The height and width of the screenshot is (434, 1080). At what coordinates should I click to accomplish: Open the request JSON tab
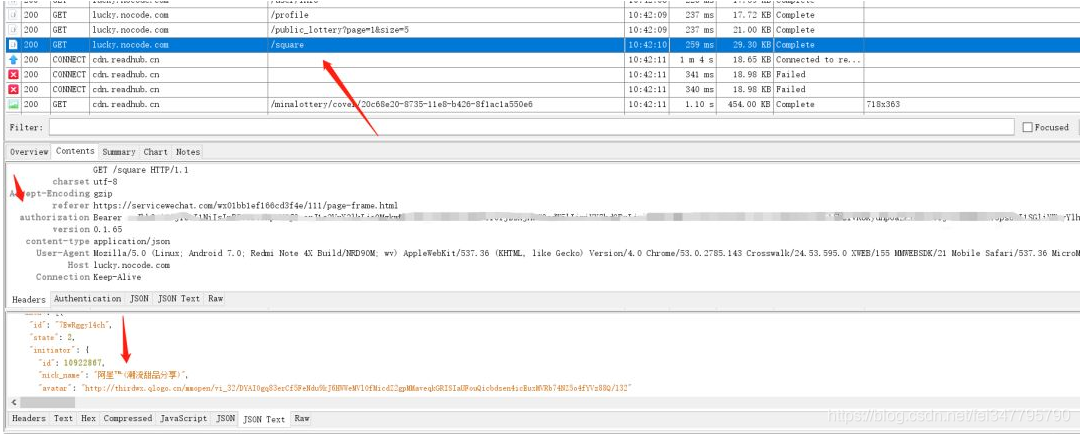(139, 299)
